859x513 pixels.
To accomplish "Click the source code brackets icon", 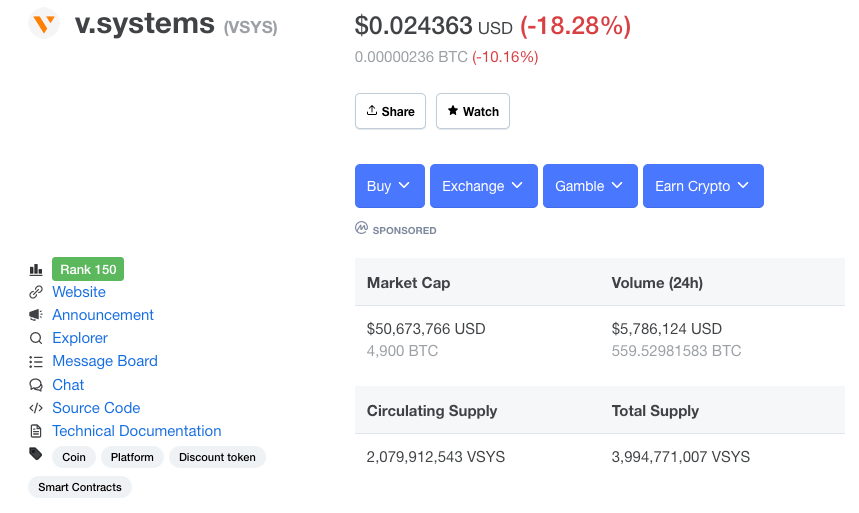I will [x=36, y=408].
